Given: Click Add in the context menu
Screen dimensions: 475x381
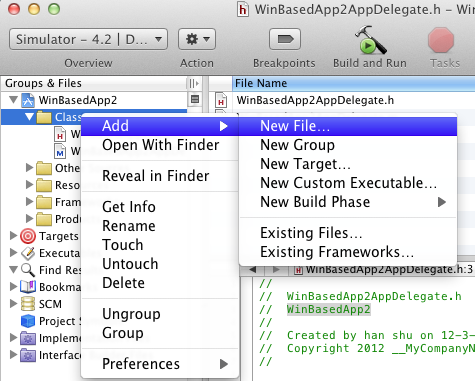Looking at the screenshot, I should click(160, 126).
